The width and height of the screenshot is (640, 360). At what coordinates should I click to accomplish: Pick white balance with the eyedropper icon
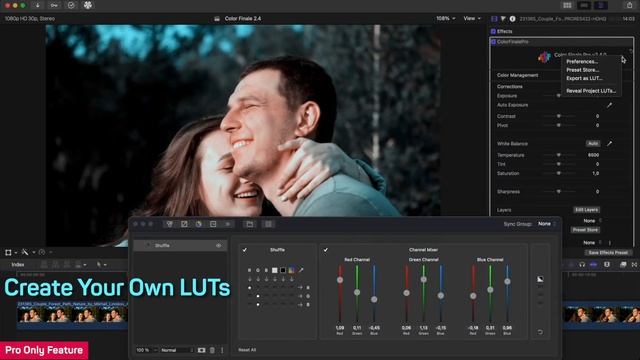point(609,144)
